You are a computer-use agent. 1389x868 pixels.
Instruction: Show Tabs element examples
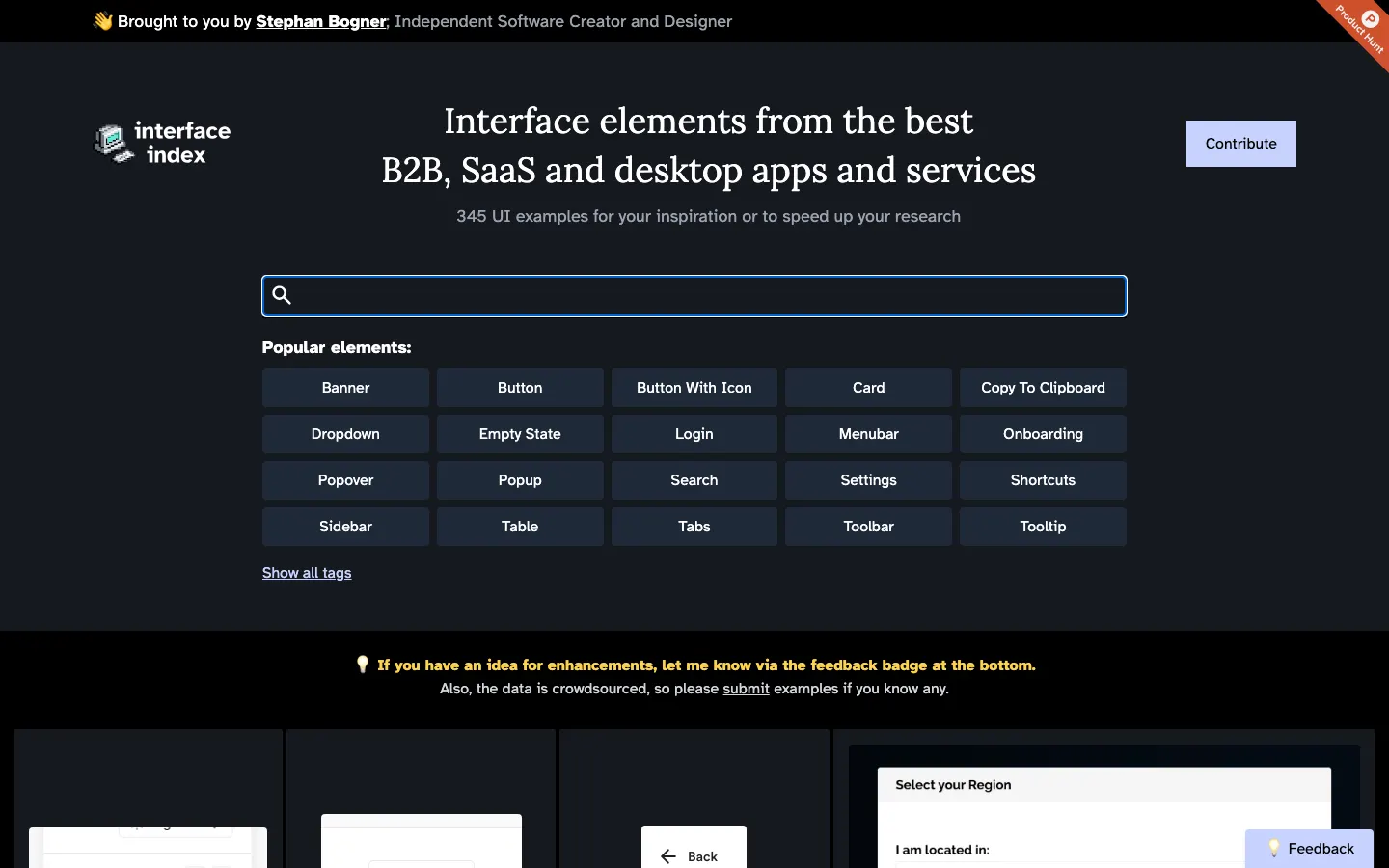694,527
